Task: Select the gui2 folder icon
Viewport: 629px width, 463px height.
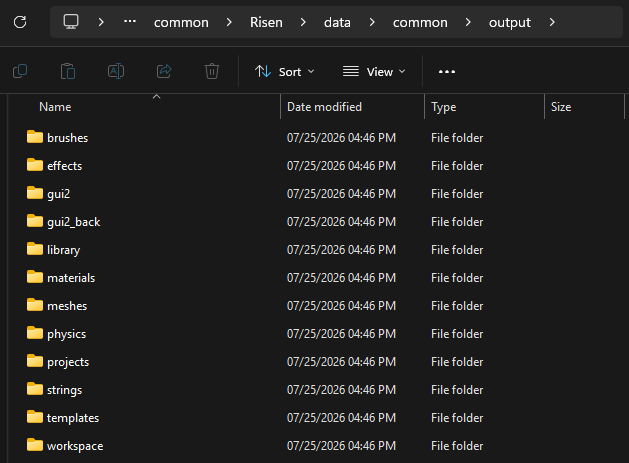Action: [x=35, y=193]
